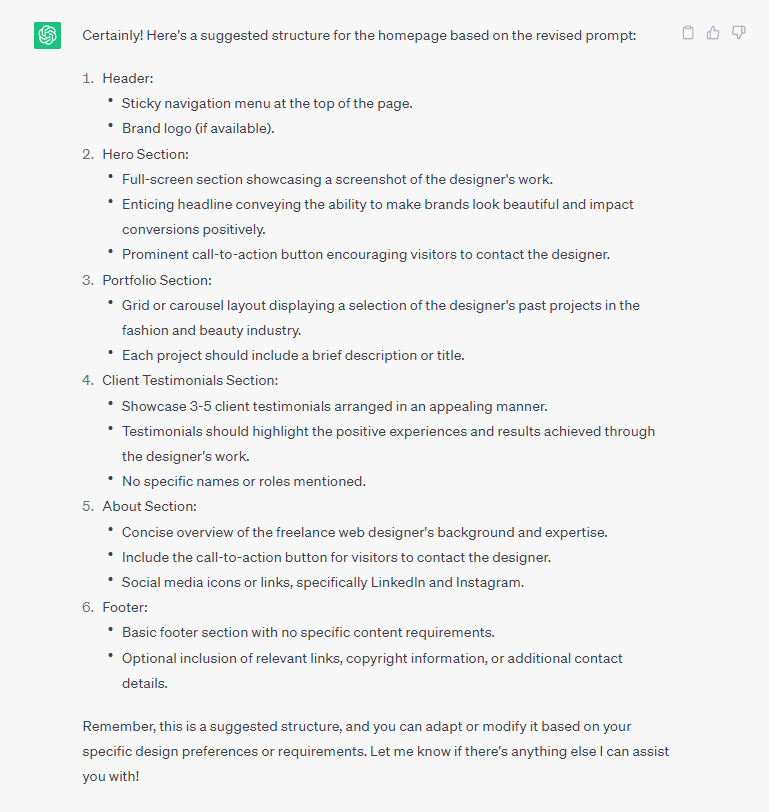Click the thumbs up feedback icon
This screenshot has height=812, width=769.
click(713, 33)
